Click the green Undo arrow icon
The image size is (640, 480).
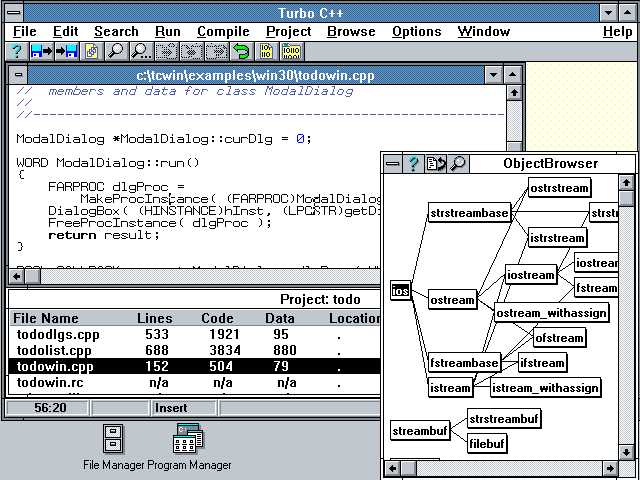[x=241, y=50]
